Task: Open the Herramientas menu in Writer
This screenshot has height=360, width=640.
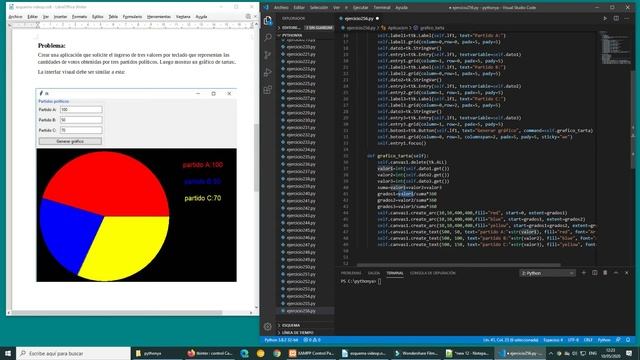Action: tap(159, 16)
